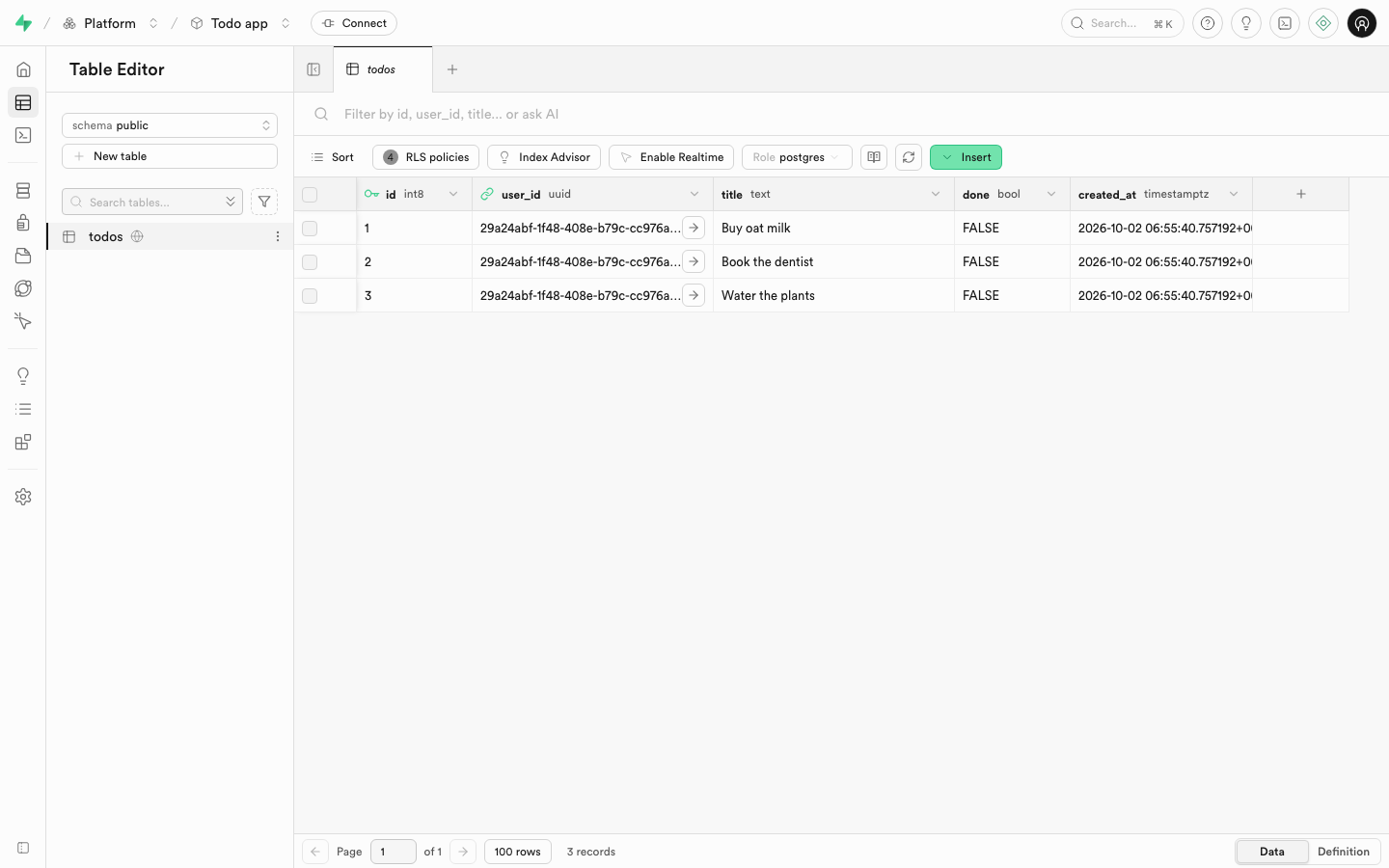Open the top bar lightbulb advisor icon
Screen dimensions: 1389x868
1246,23
